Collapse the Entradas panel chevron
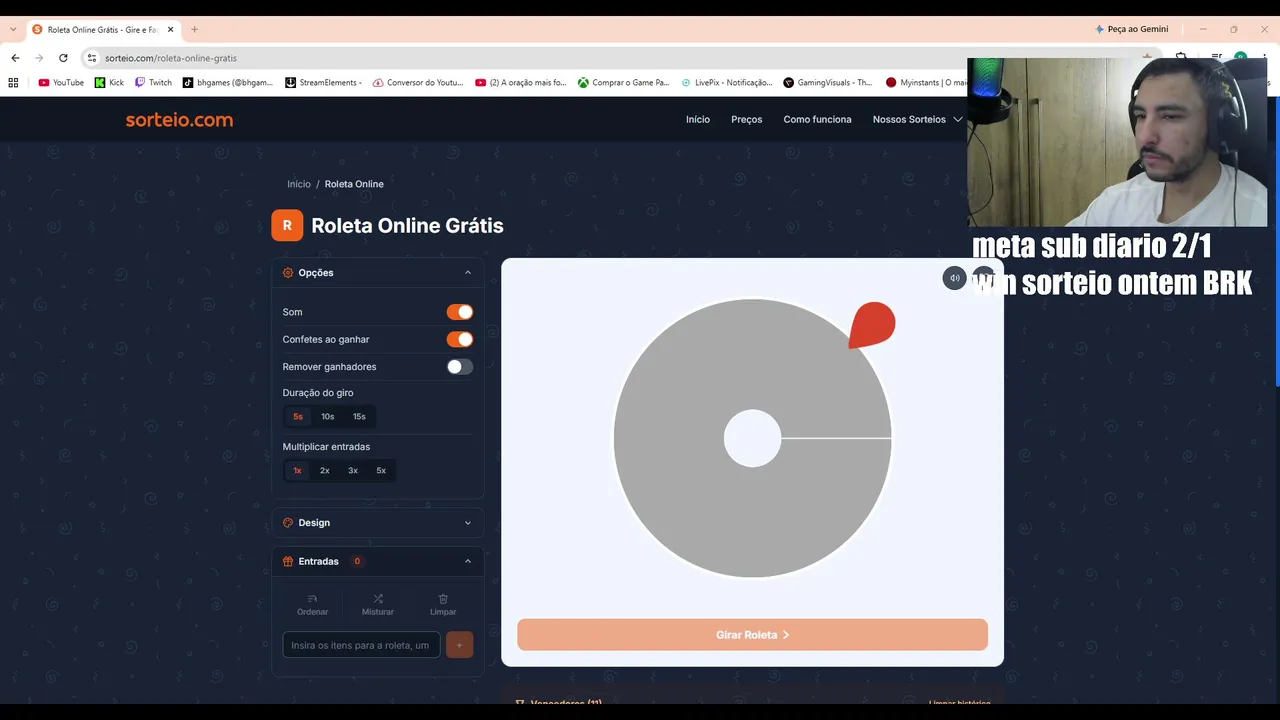The height and width of the screenshot is (720, 1280). coord(468,562)
